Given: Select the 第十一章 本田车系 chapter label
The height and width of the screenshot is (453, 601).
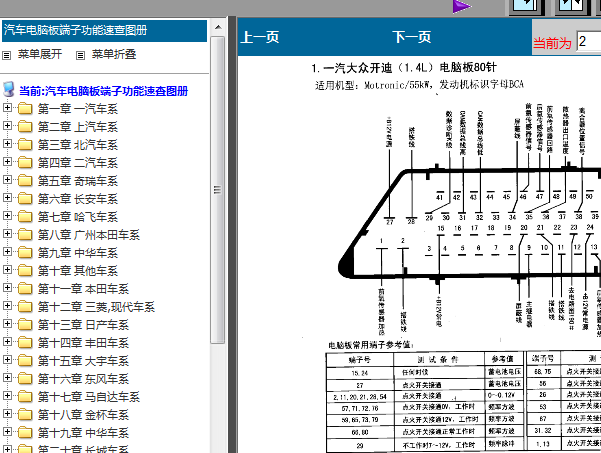Looking at the screenshot, I should coord(83,289).
